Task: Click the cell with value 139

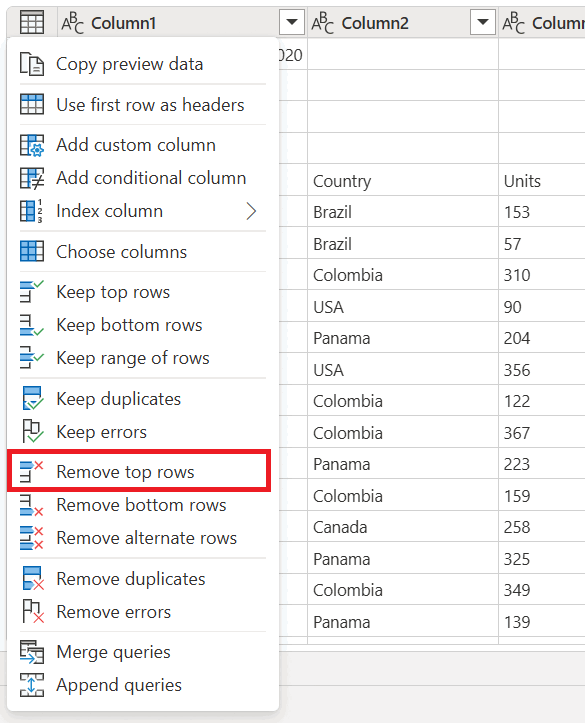Action: pos(542,622)
